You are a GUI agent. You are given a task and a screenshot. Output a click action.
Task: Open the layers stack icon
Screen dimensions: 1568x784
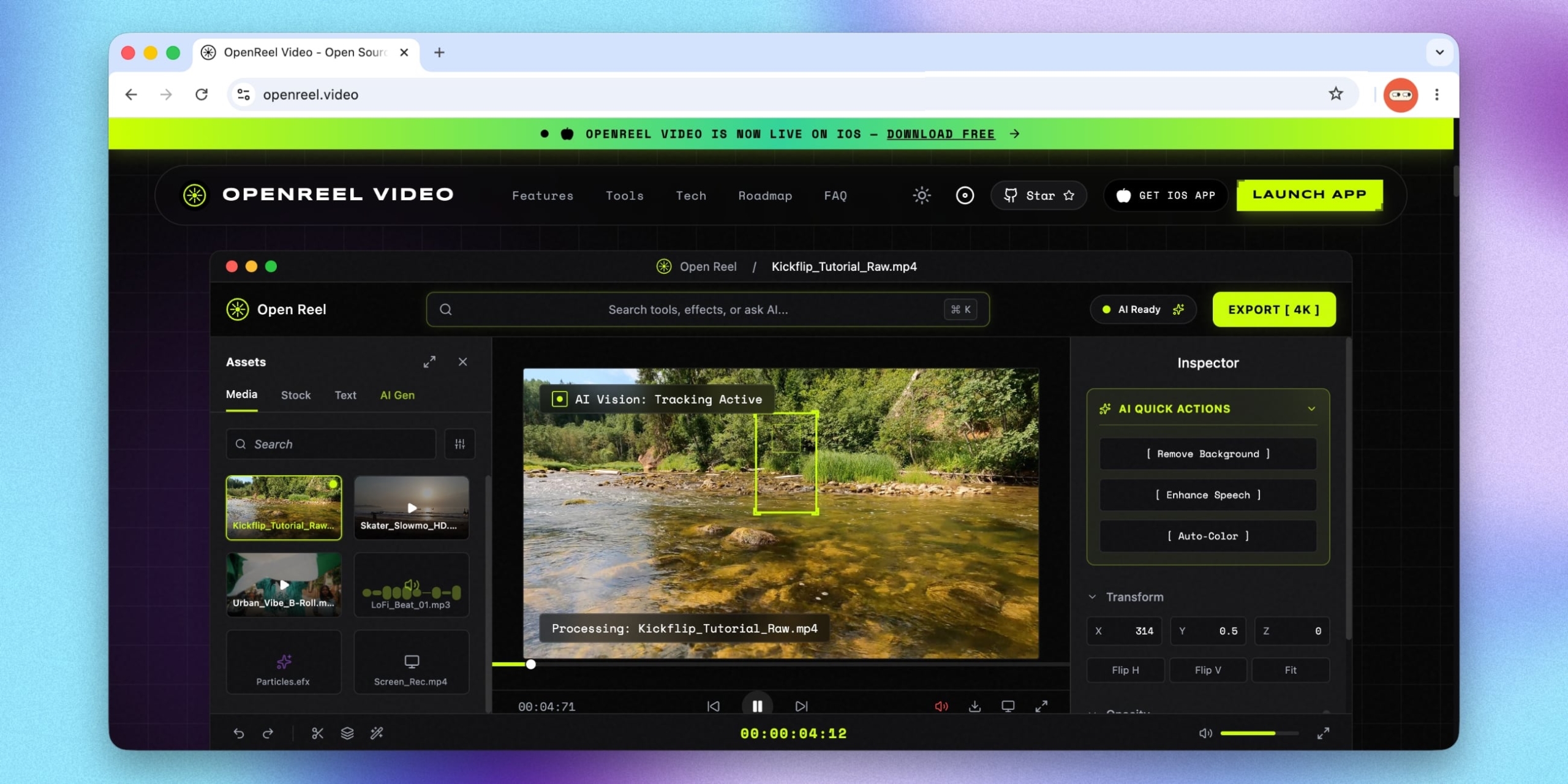point(347,733)
